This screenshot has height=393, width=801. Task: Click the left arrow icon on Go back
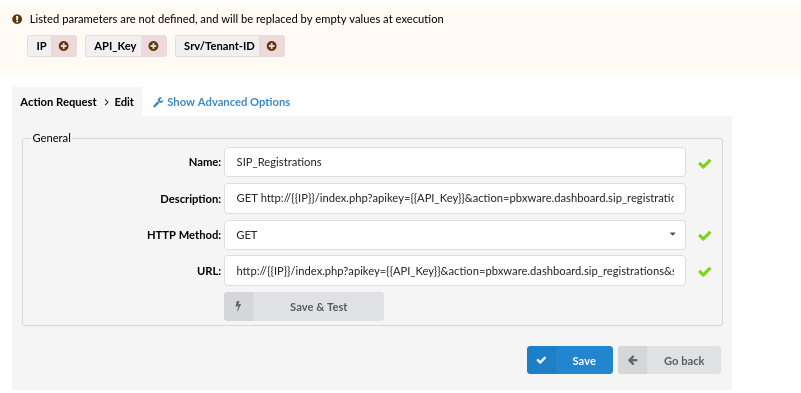pos(632,360)
